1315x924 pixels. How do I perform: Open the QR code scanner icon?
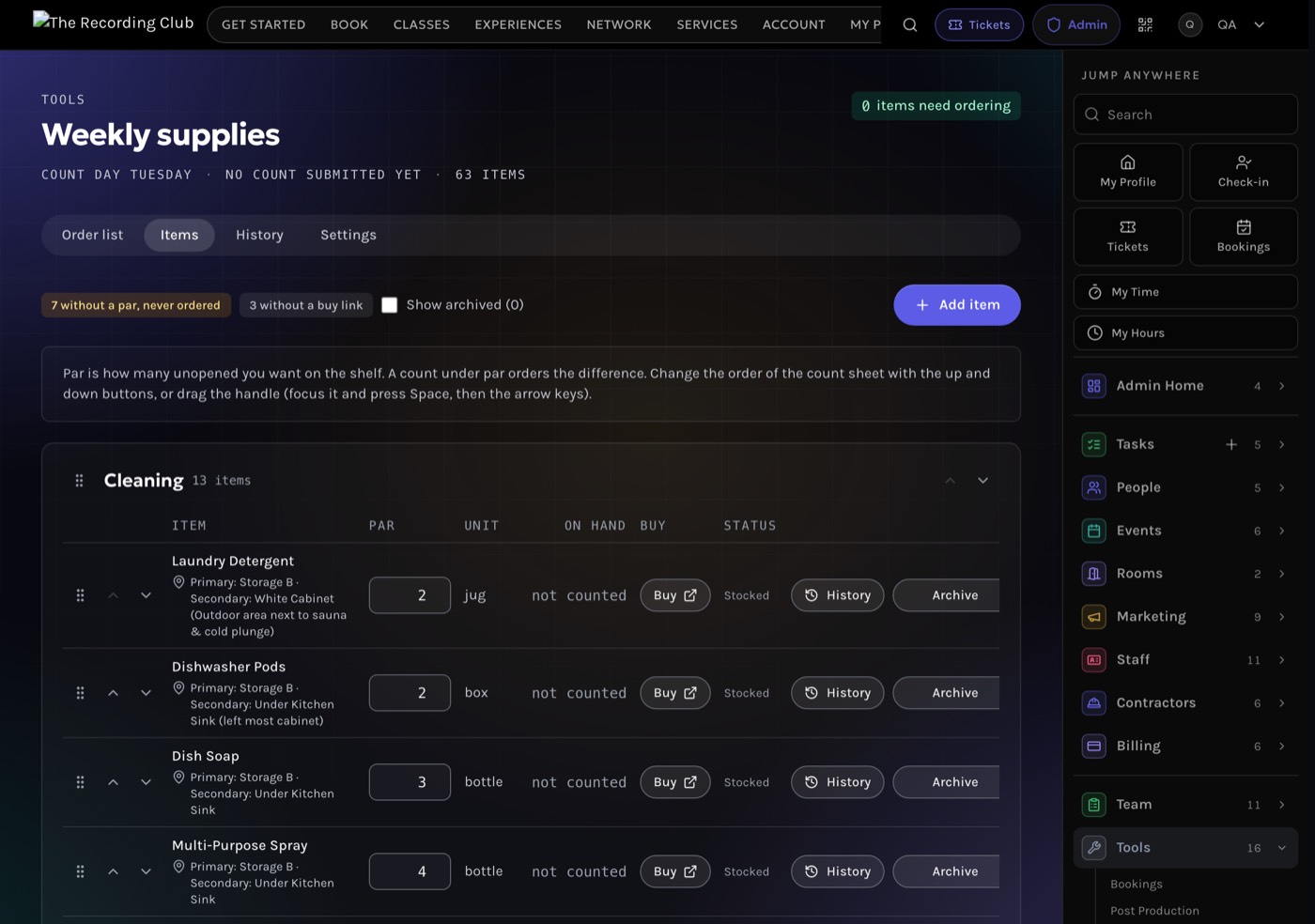(1145, 25)
